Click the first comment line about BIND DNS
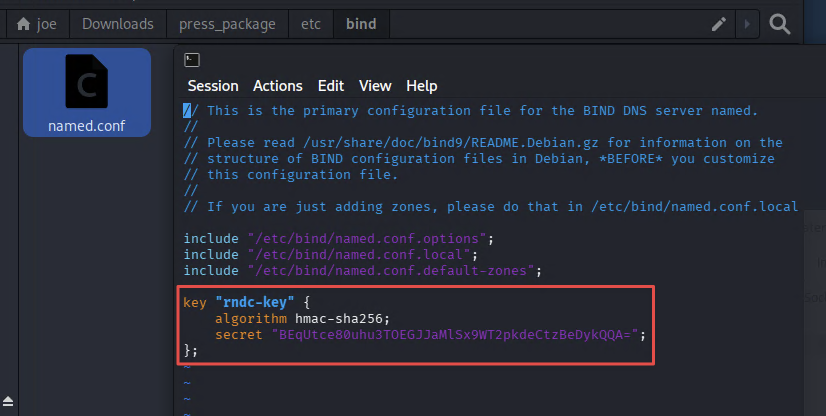The image size is (826, 416). (470, 111)
